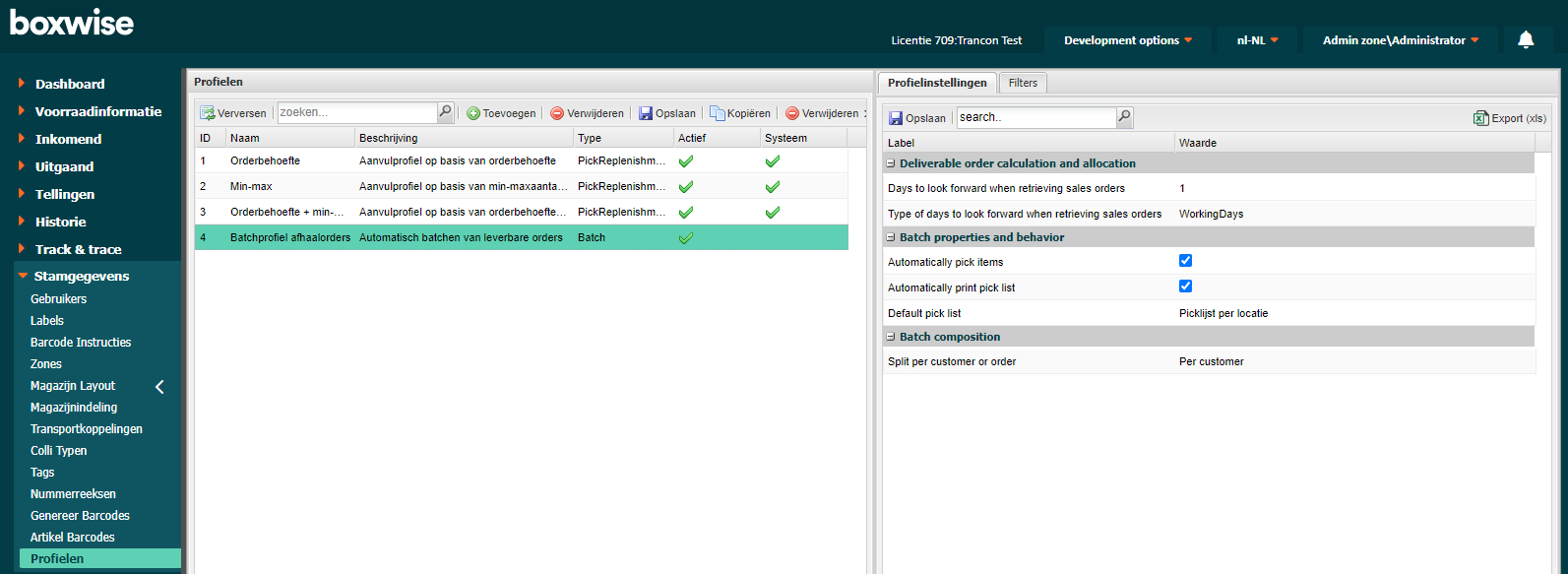
Task: Click the Licentie 709:Trancon Test text
Action: tap(957, 40)
